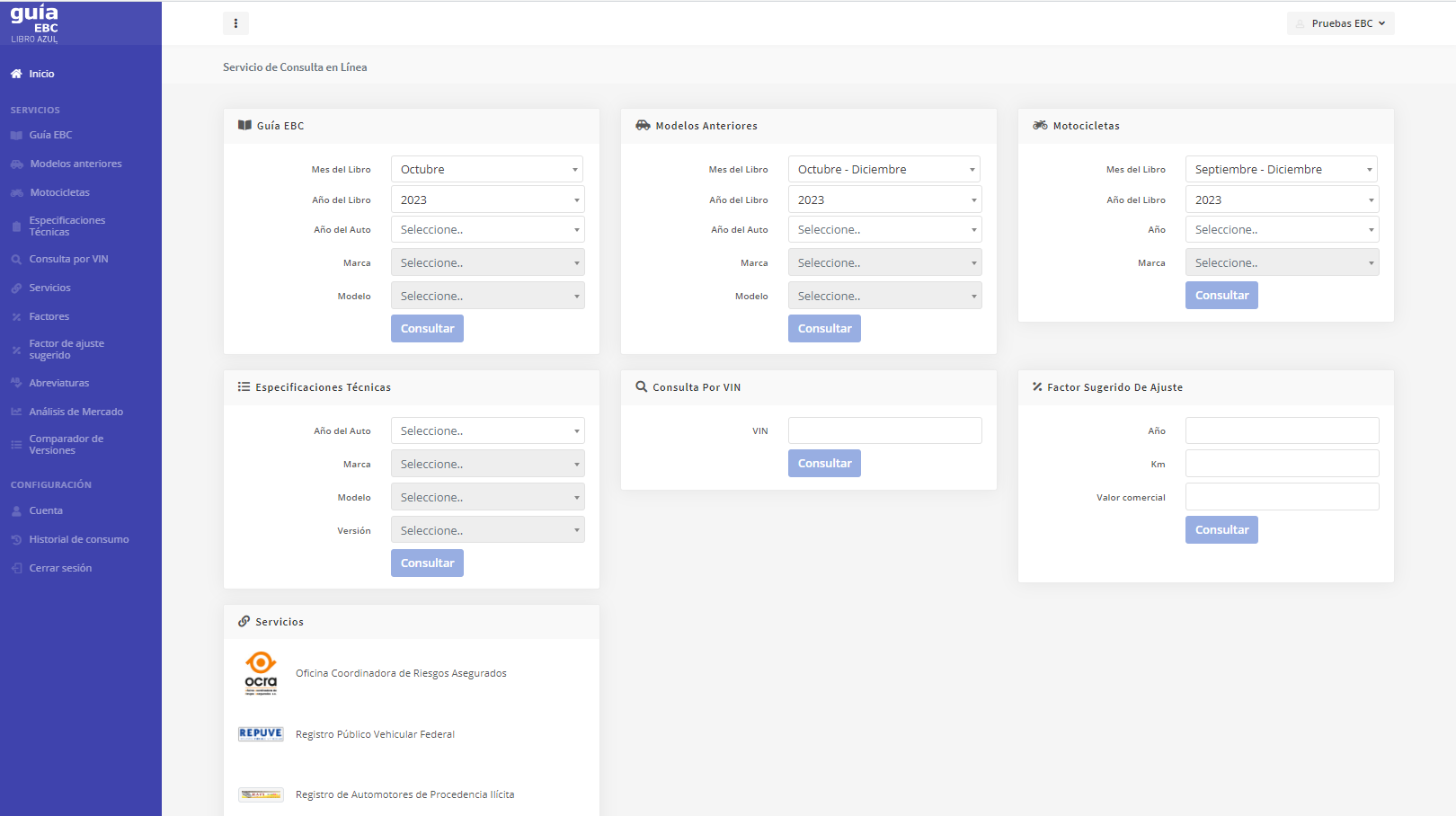
Task: Click the OCRA logo in Servicios
Action: pos(261,673)
